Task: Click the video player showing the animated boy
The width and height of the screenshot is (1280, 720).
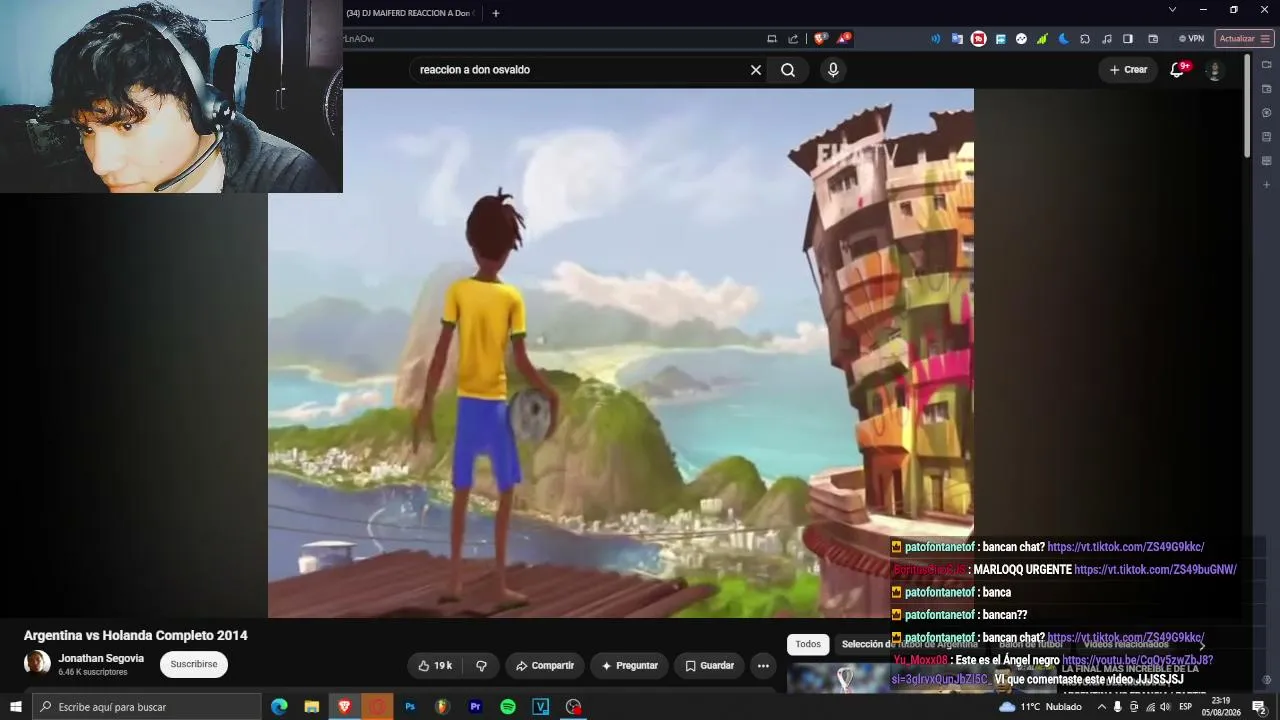Action: click(621, 353)
